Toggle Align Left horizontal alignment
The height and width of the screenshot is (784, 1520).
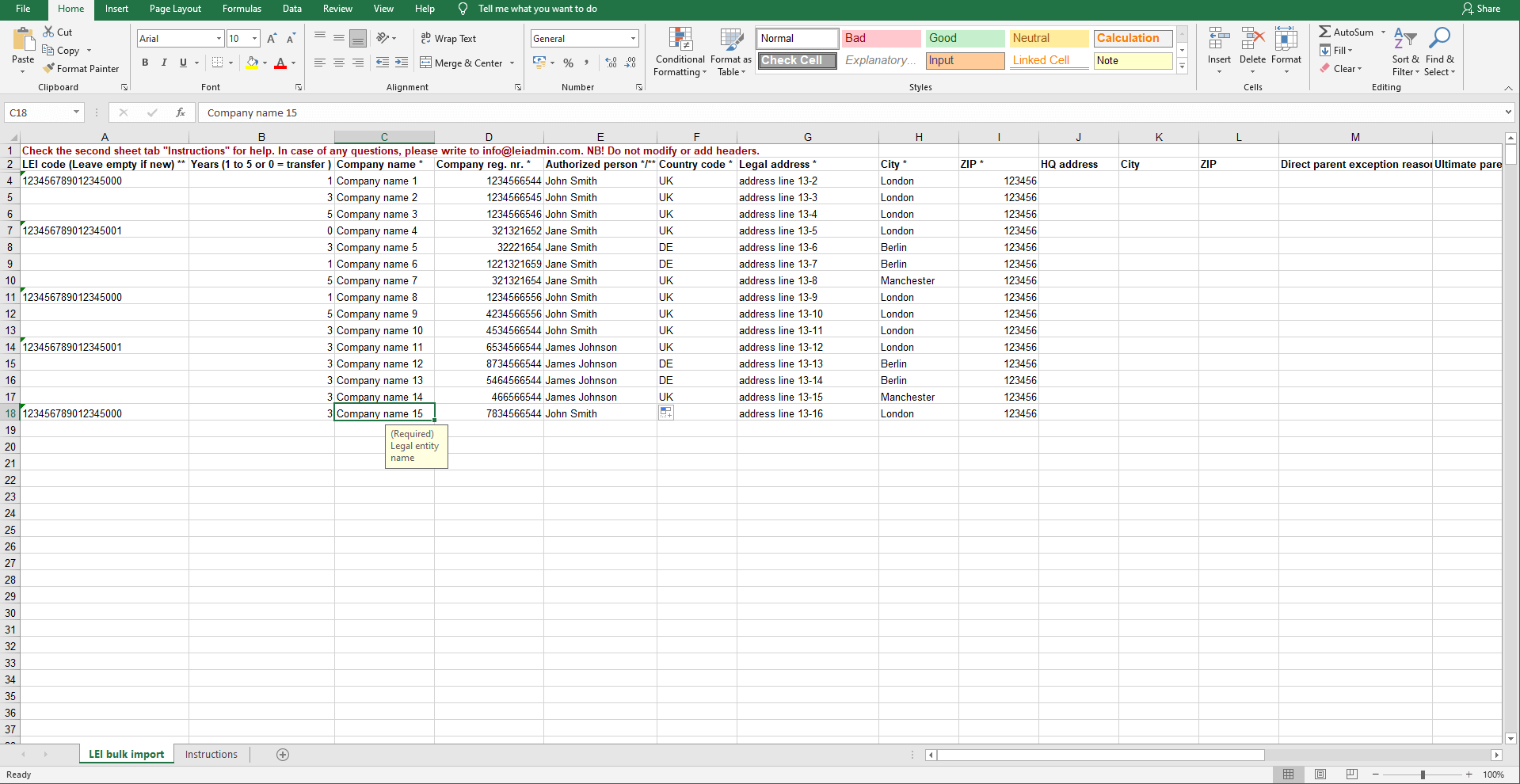[x=320, y=63]
